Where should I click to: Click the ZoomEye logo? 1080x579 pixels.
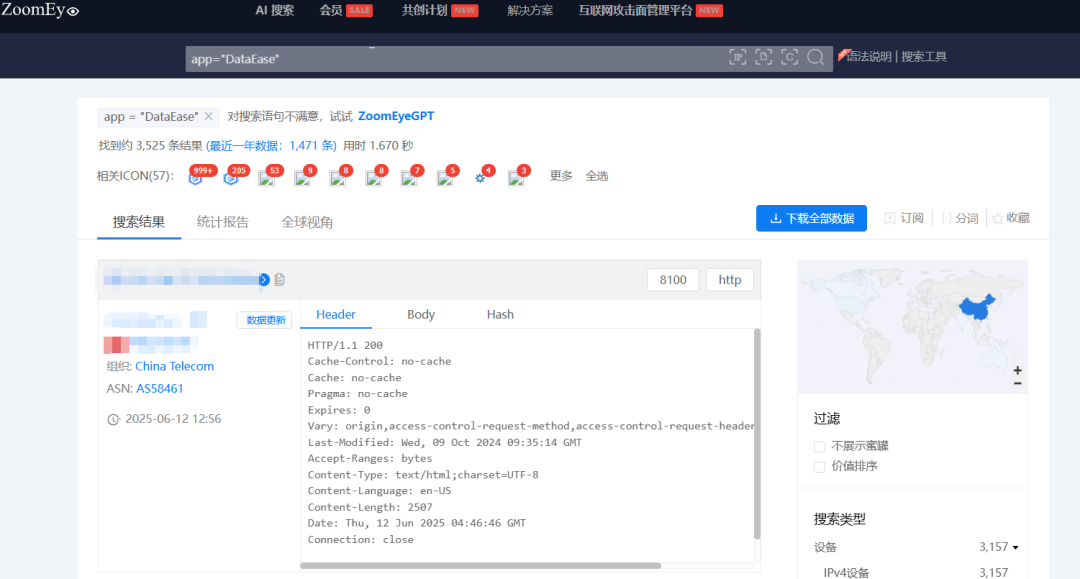[40, 10]
